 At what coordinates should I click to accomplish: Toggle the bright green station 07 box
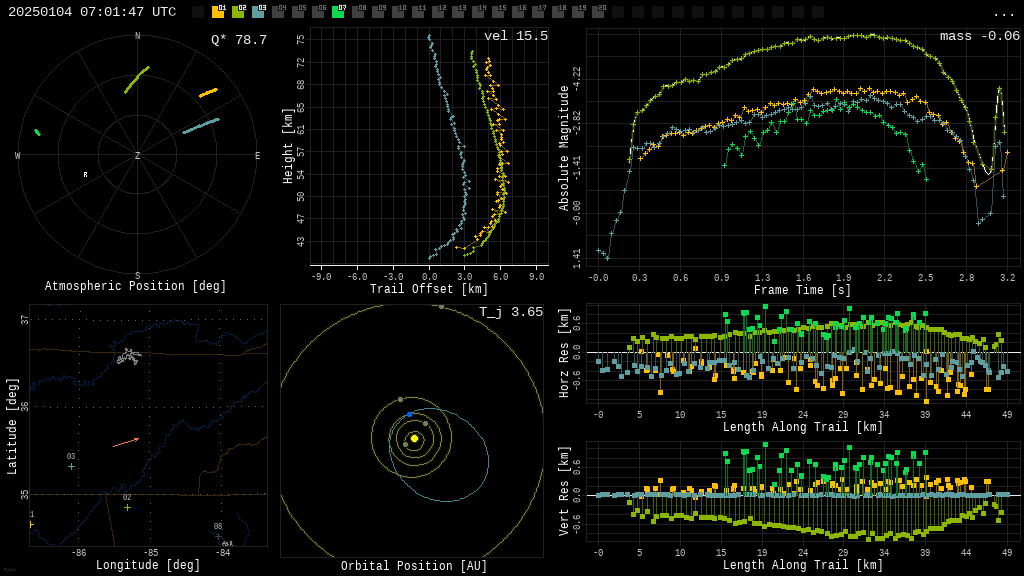[x=338, y=12]
